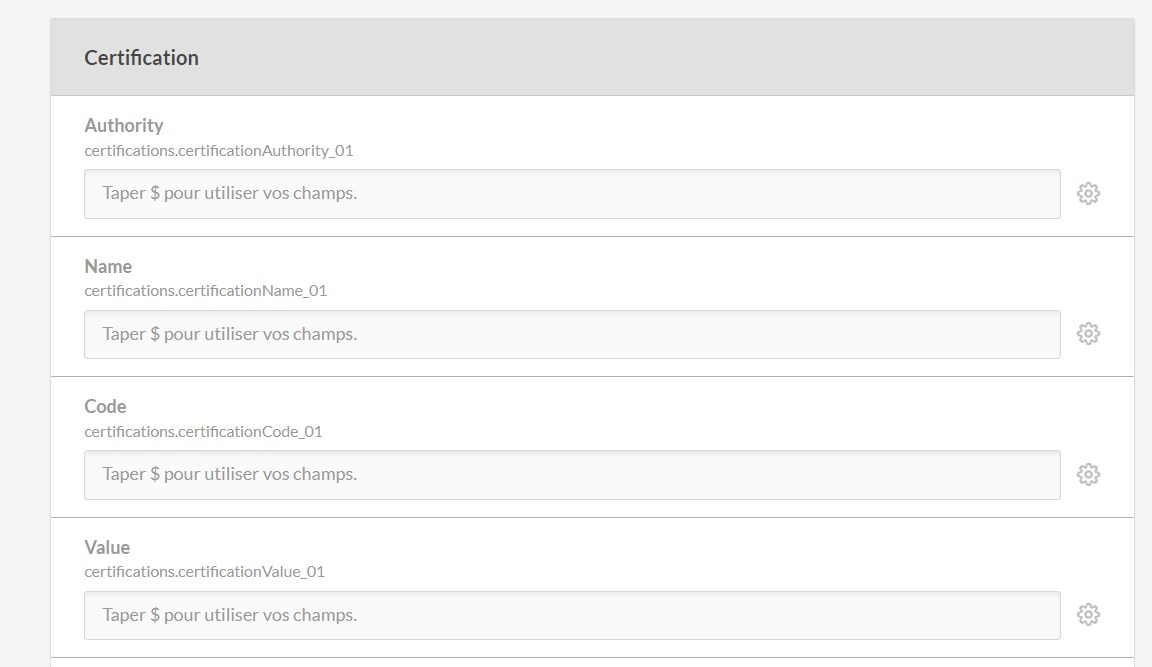Click the Name field label
This screenshot has height=667, width=1152.
coord(108,266)
